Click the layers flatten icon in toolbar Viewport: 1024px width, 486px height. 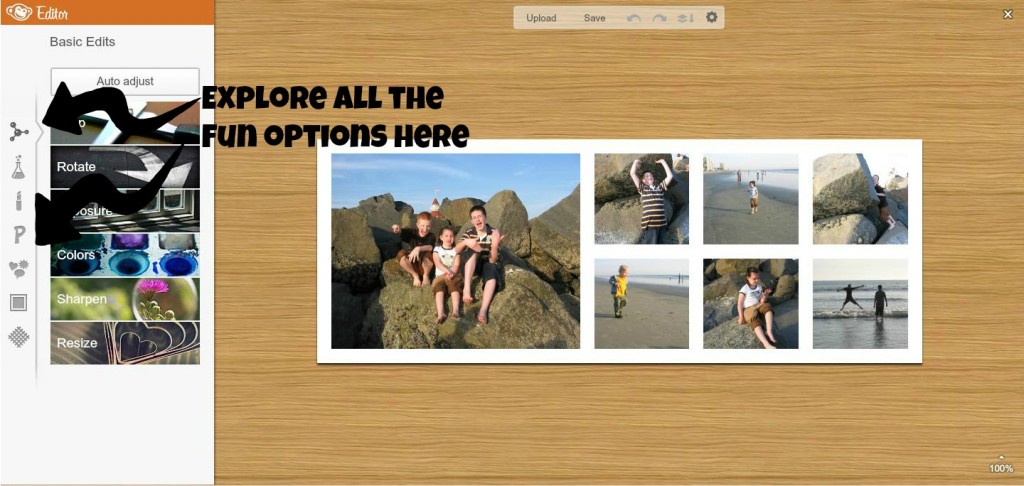(x=686, y=18)
